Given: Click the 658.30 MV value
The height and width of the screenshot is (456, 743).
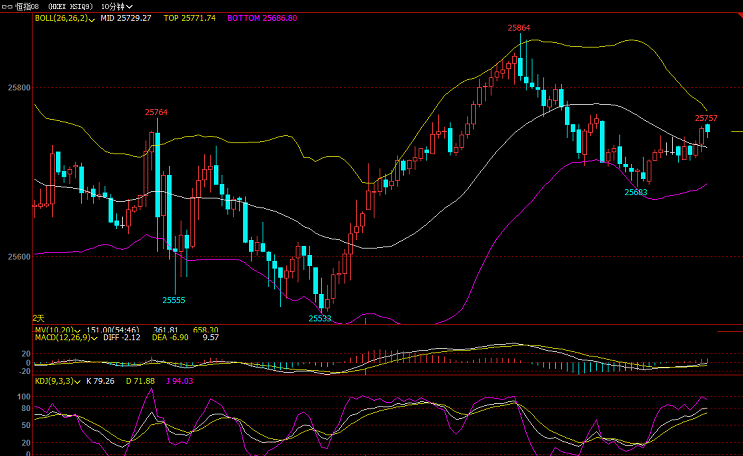Looking at the screenshot, I should tap(206, 329).
